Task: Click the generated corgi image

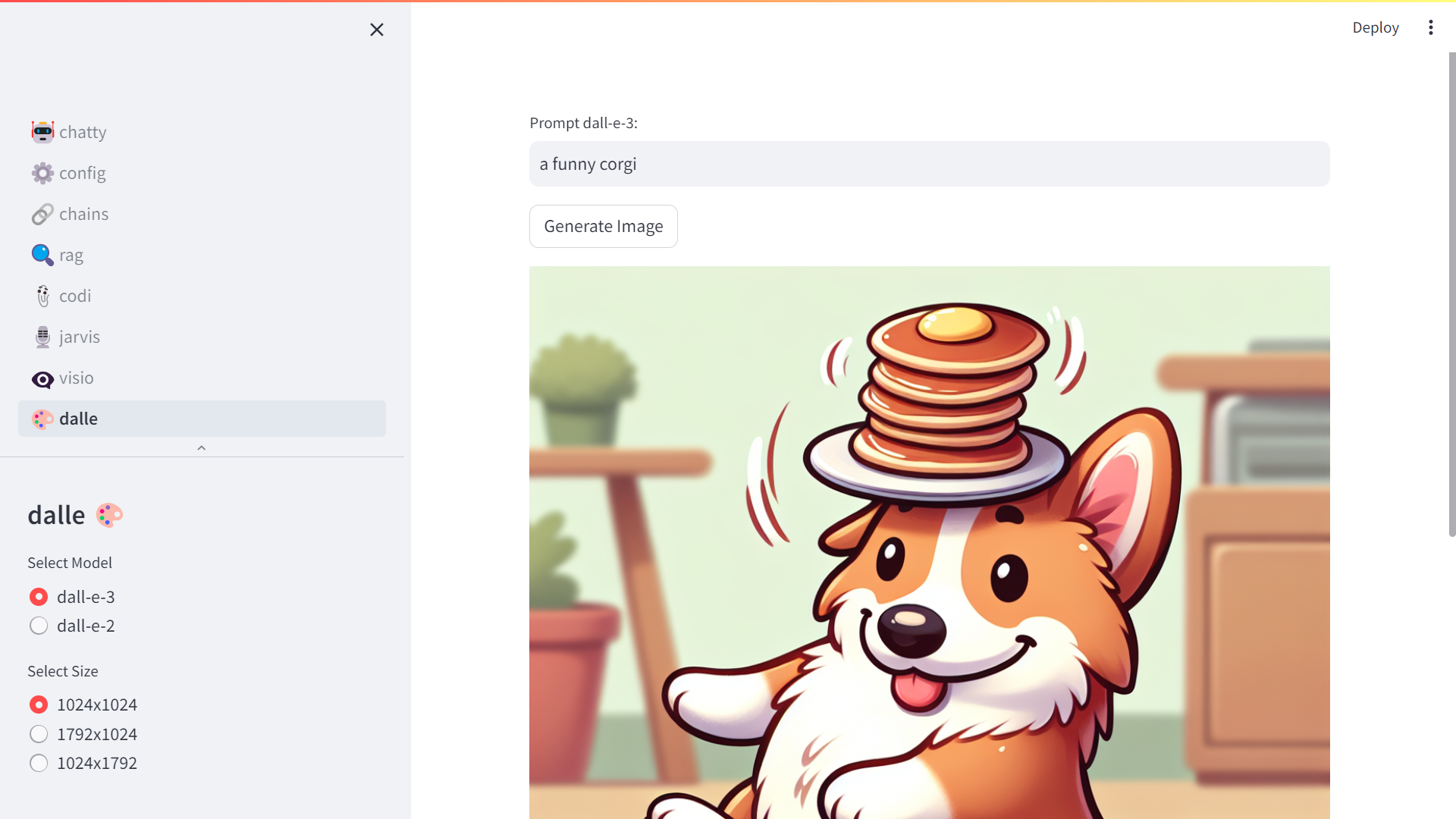Action: click(x=930, y=542)
